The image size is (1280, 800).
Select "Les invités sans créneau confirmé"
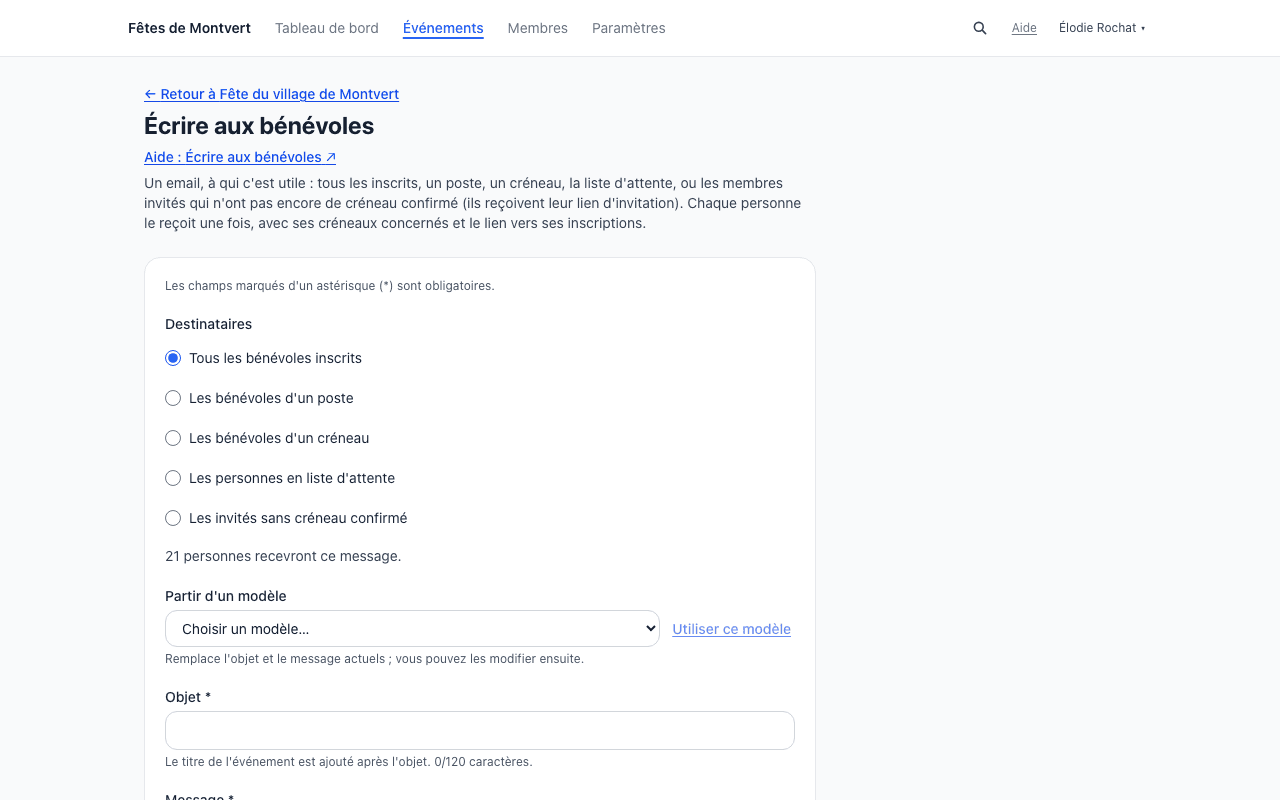click(x=173, y=518)
